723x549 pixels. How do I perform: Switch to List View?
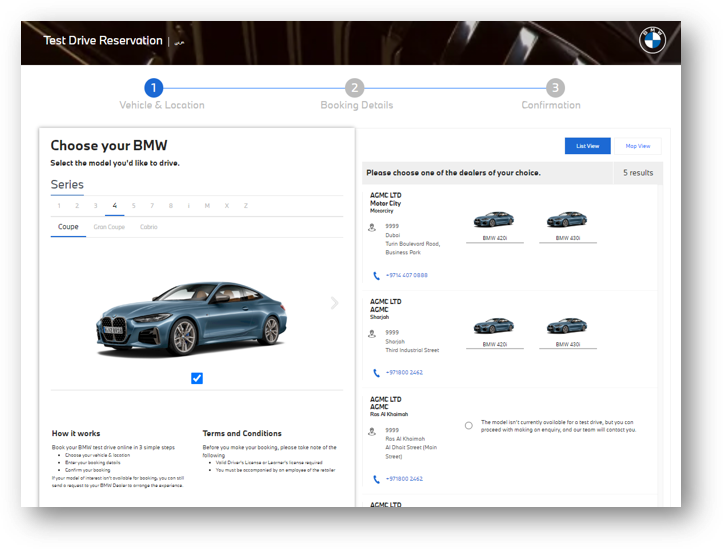tap(587, 146)
